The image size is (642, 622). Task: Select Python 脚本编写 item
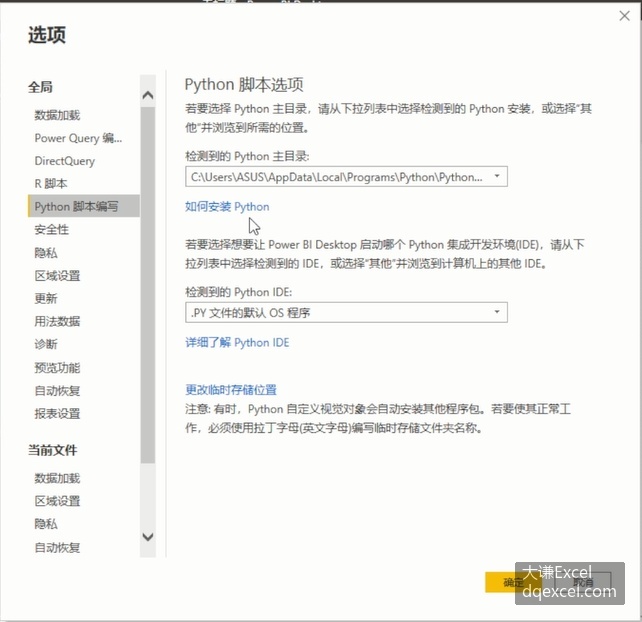pyautogui.click(x=84, y=206)
